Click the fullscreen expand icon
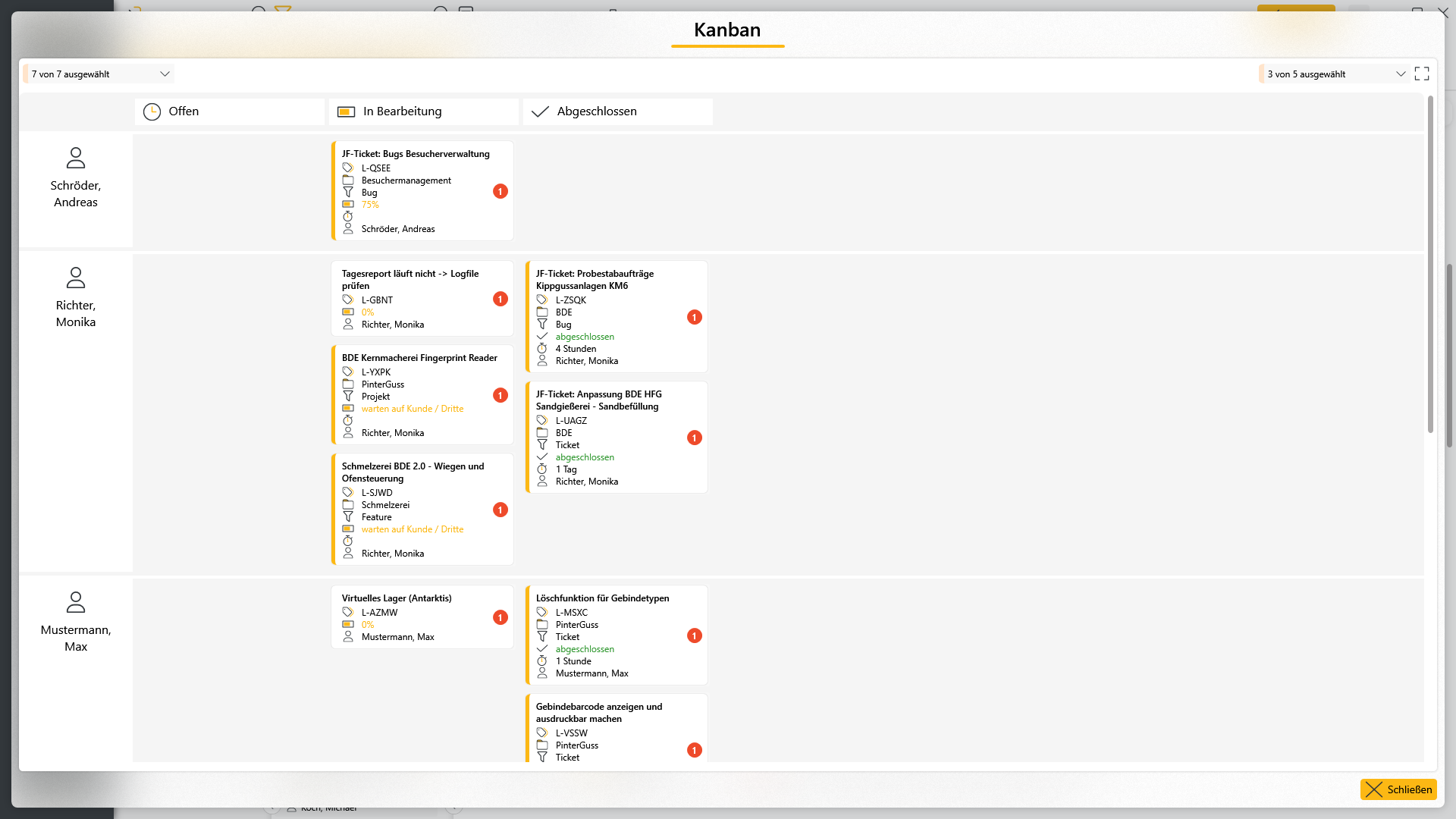The image size is (1456, 819). click(1422, 74)
